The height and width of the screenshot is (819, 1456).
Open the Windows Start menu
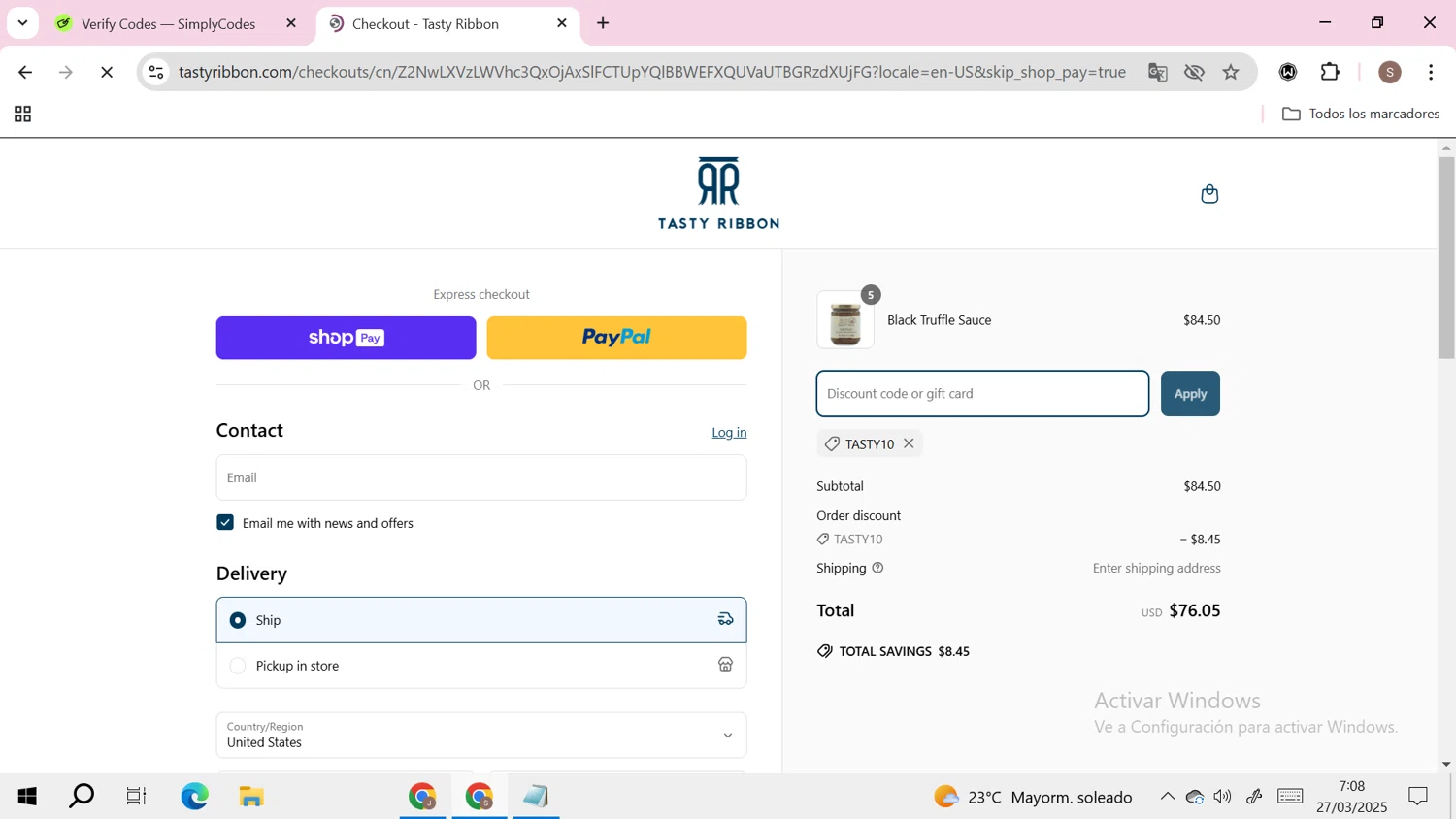[27, 797]
